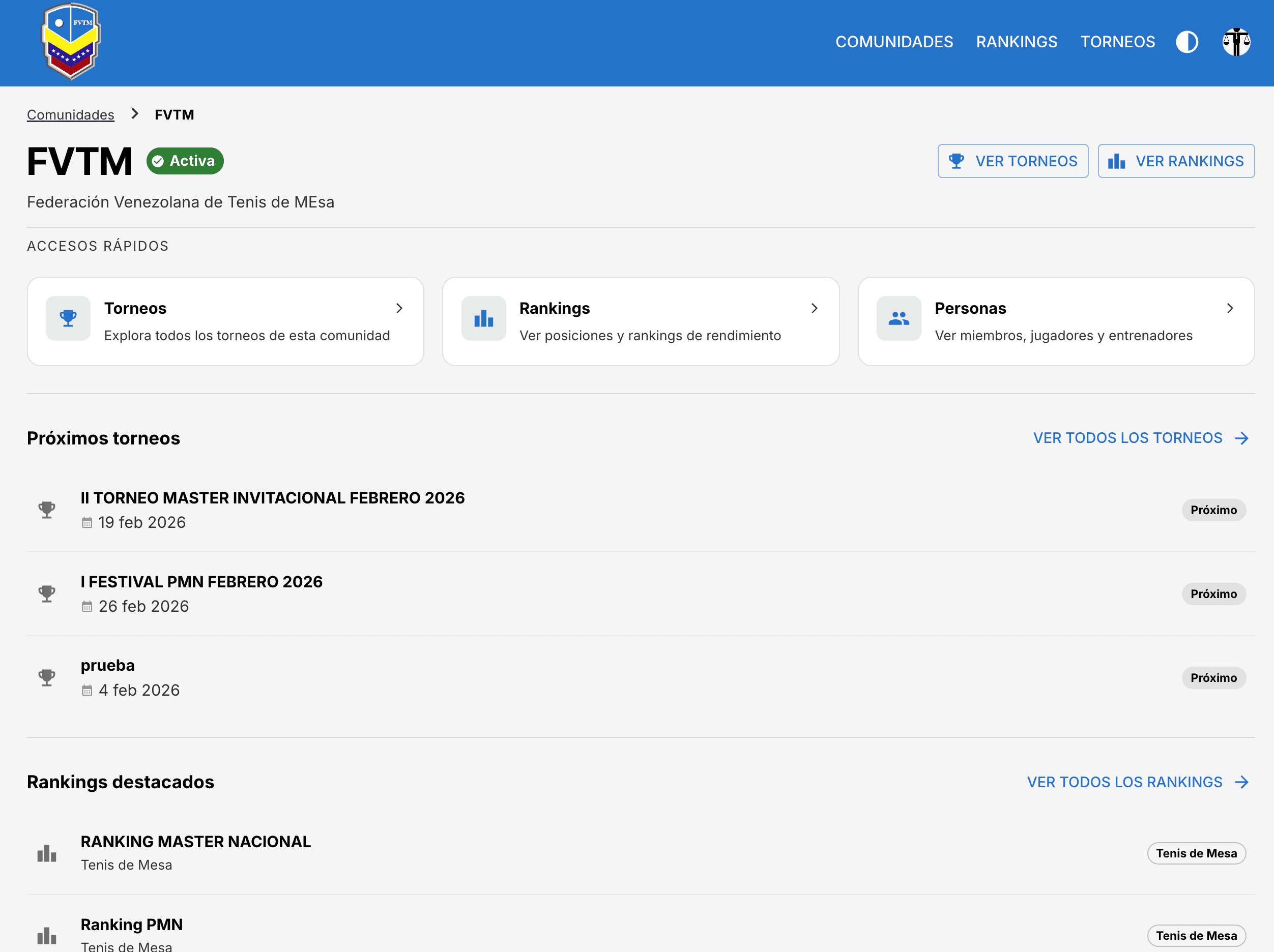This screenshot has width=1274, height=952.
Task: Open COMUNIDADES in the top navigation
Action: pos(894,42)
